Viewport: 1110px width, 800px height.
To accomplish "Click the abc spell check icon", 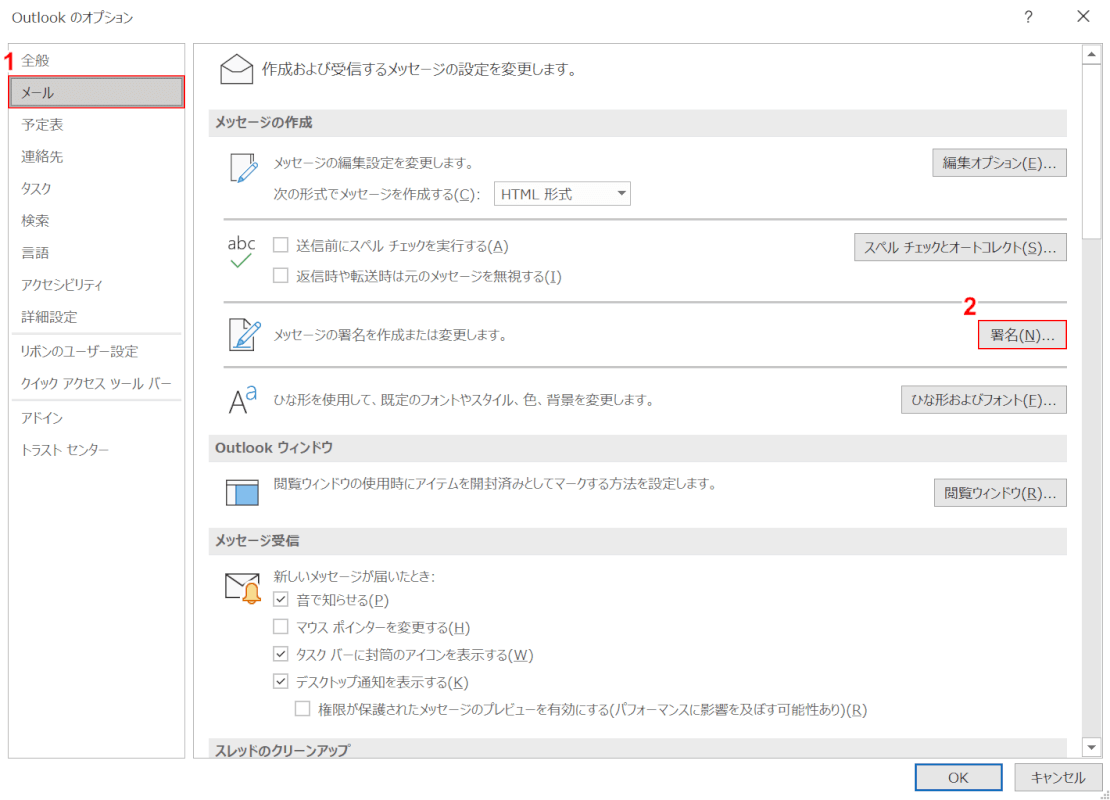I will click(x=241, y=252).
